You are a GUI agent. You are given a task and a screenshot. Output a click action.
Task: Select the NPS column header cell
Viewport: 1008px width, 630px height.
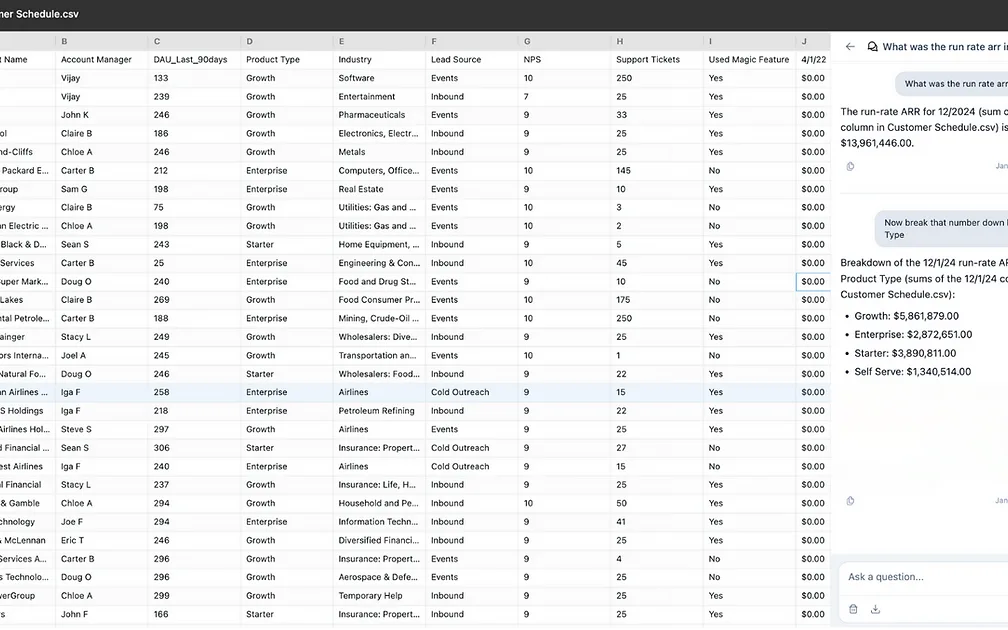point(532,59)
